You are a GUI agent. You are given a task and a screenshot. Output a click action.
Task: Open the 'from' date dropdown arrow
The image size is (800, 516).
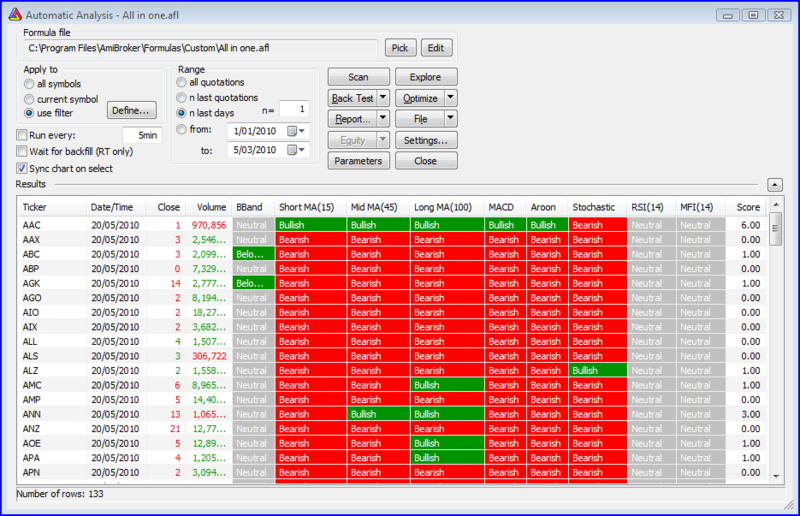click(x=302, y=131)
